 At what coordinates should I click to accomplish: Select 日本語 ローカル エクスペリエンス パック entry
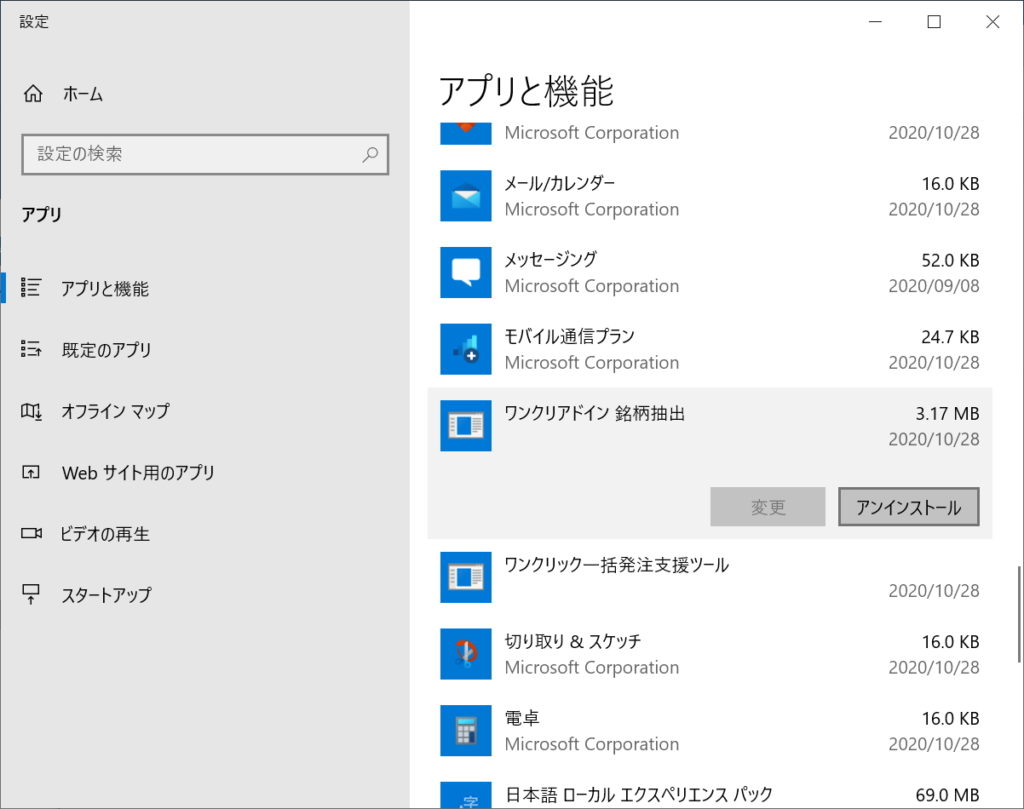coord(710,789)
